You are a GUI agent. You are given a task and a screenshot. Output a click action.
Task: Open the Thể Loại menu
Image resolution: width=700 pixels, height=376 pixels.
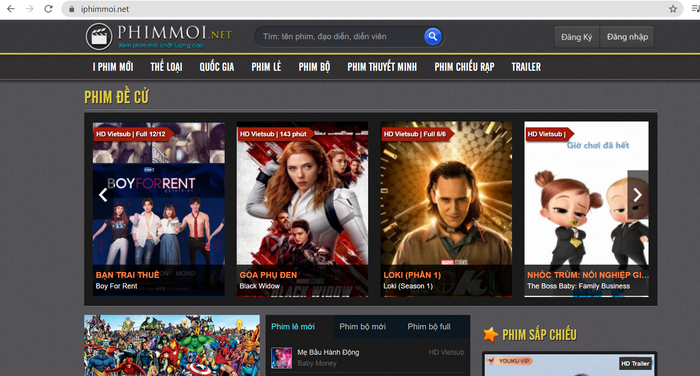click(x=167, y=67)
